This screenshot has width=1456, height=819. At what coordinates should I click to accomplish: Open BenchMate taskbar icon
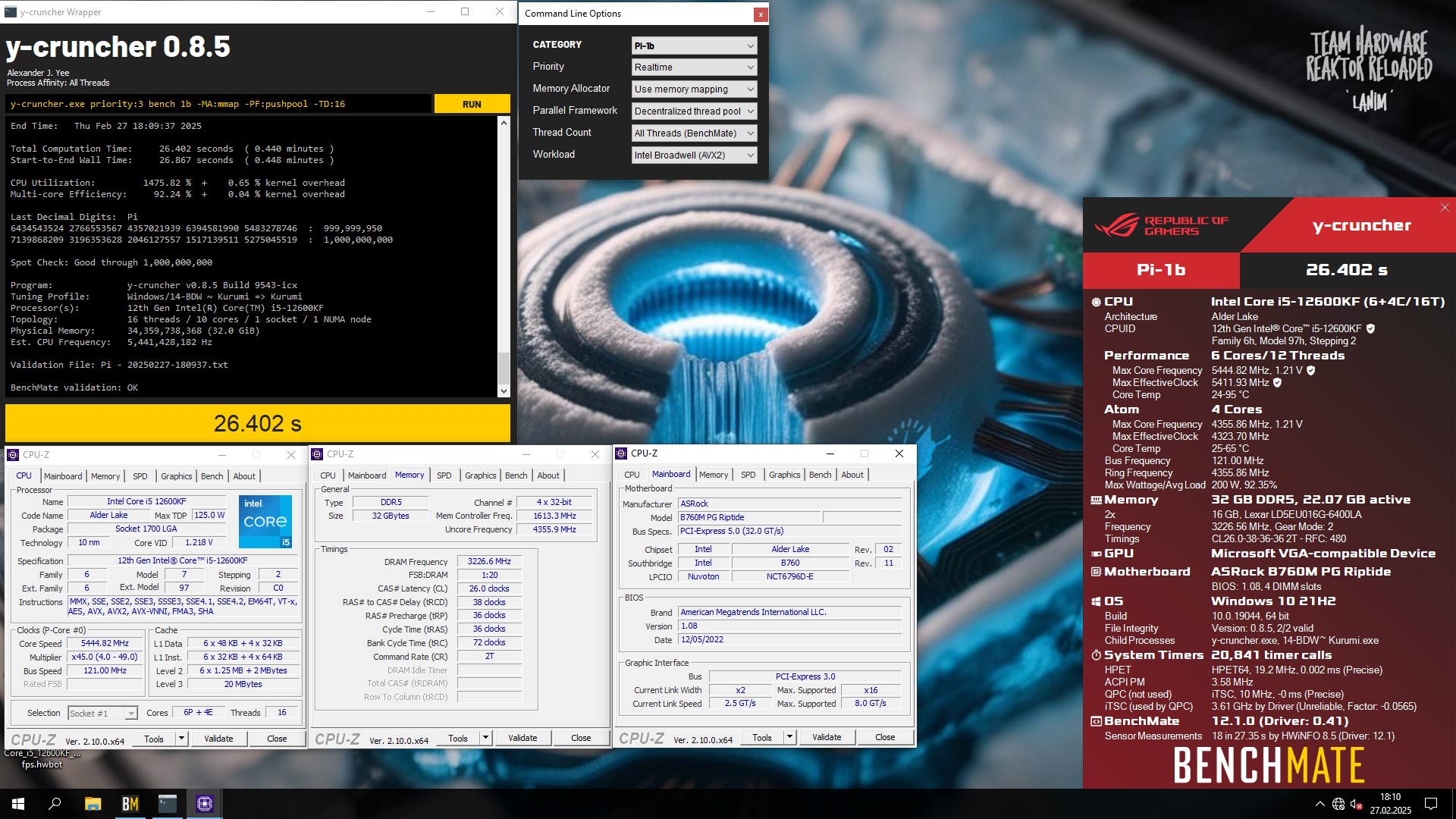coord(130,804)
